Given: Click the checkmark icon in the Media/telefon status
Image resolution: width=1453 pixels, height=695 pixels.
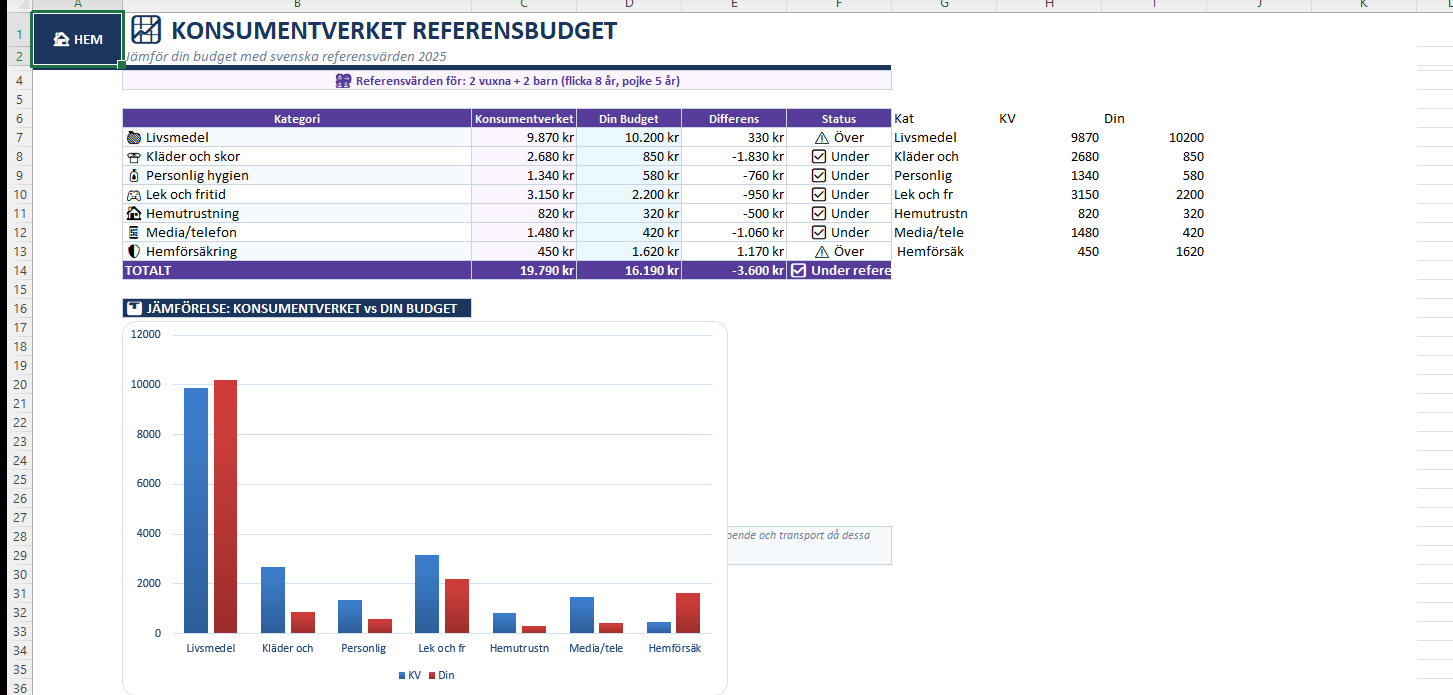Looking at the screenshot, I should pyautogui.click(x=819, y=232).
